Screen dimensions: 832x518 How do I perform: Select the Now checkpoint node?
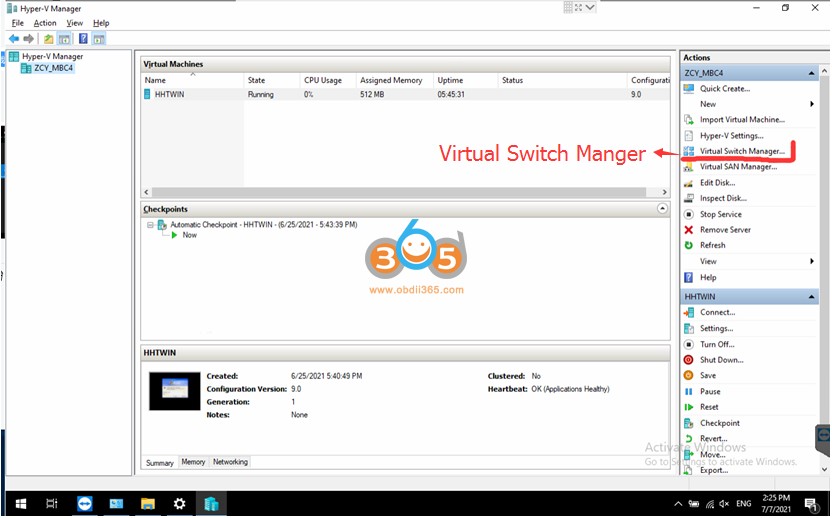189,235
